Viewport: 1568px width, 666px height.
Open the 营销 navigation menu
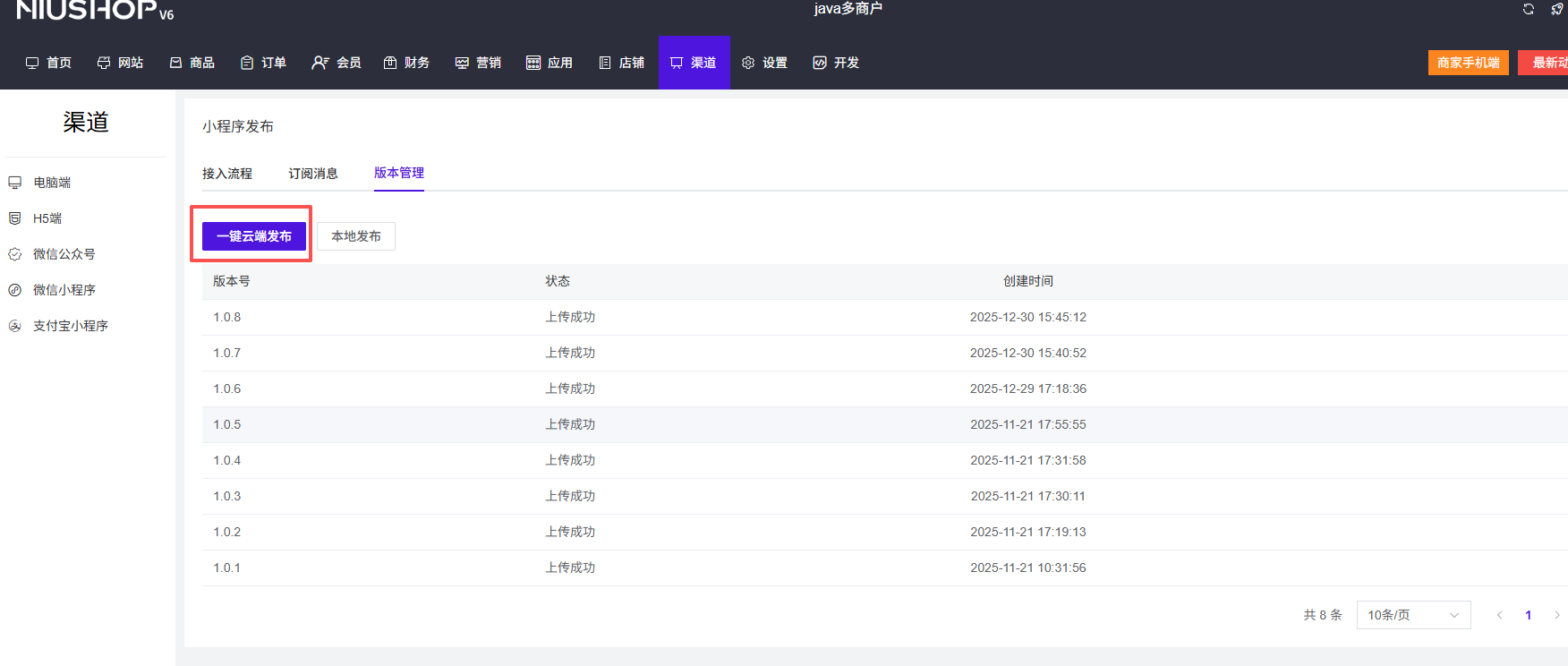479,63
